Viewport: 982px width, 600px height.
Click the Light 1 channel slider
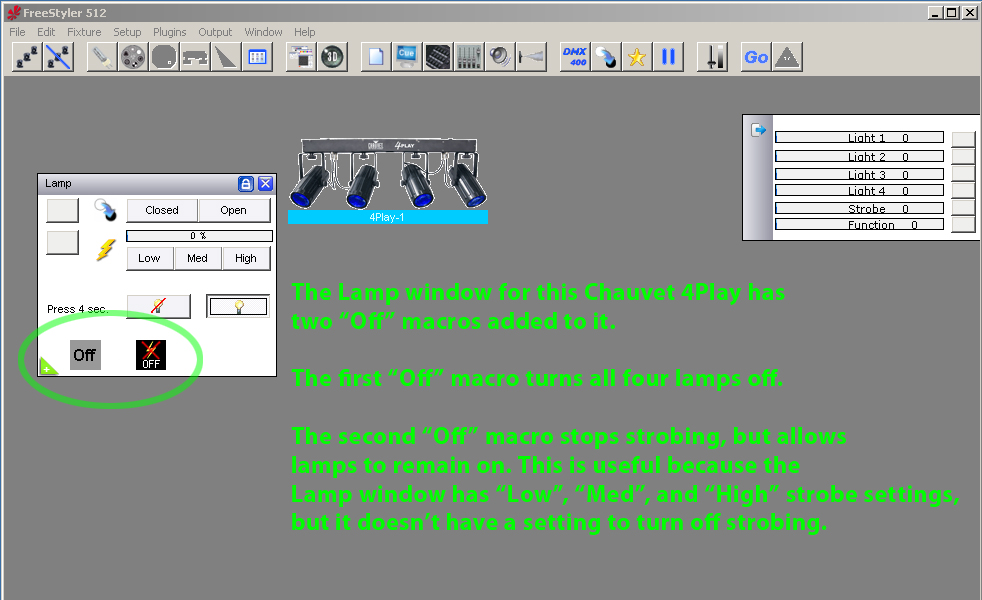(859, 137)
